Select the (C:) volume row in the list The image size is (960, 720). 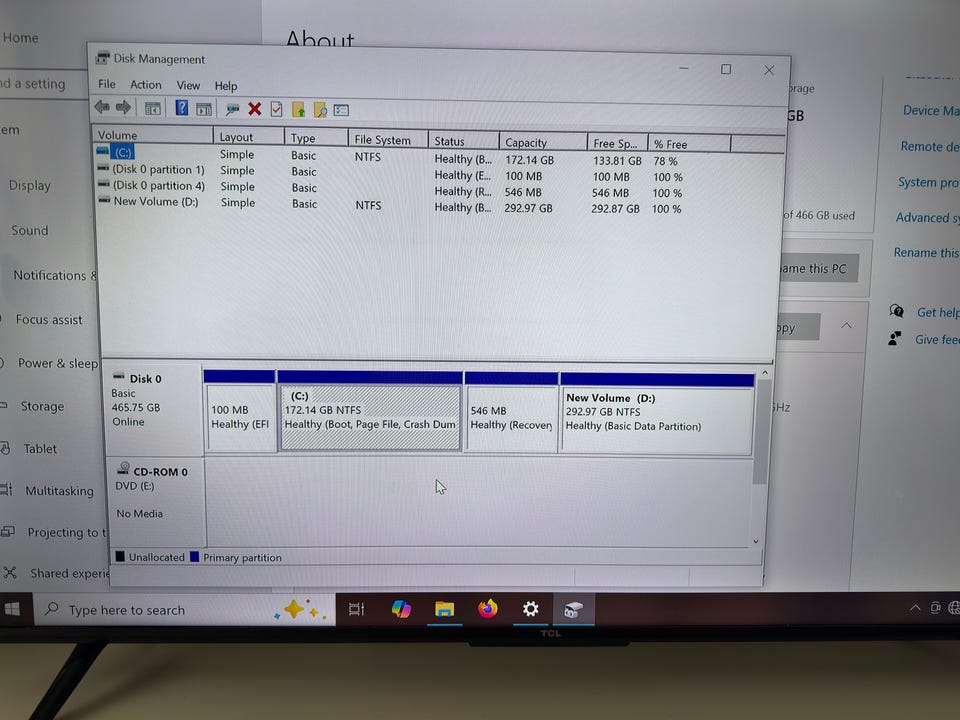(392, 156)
